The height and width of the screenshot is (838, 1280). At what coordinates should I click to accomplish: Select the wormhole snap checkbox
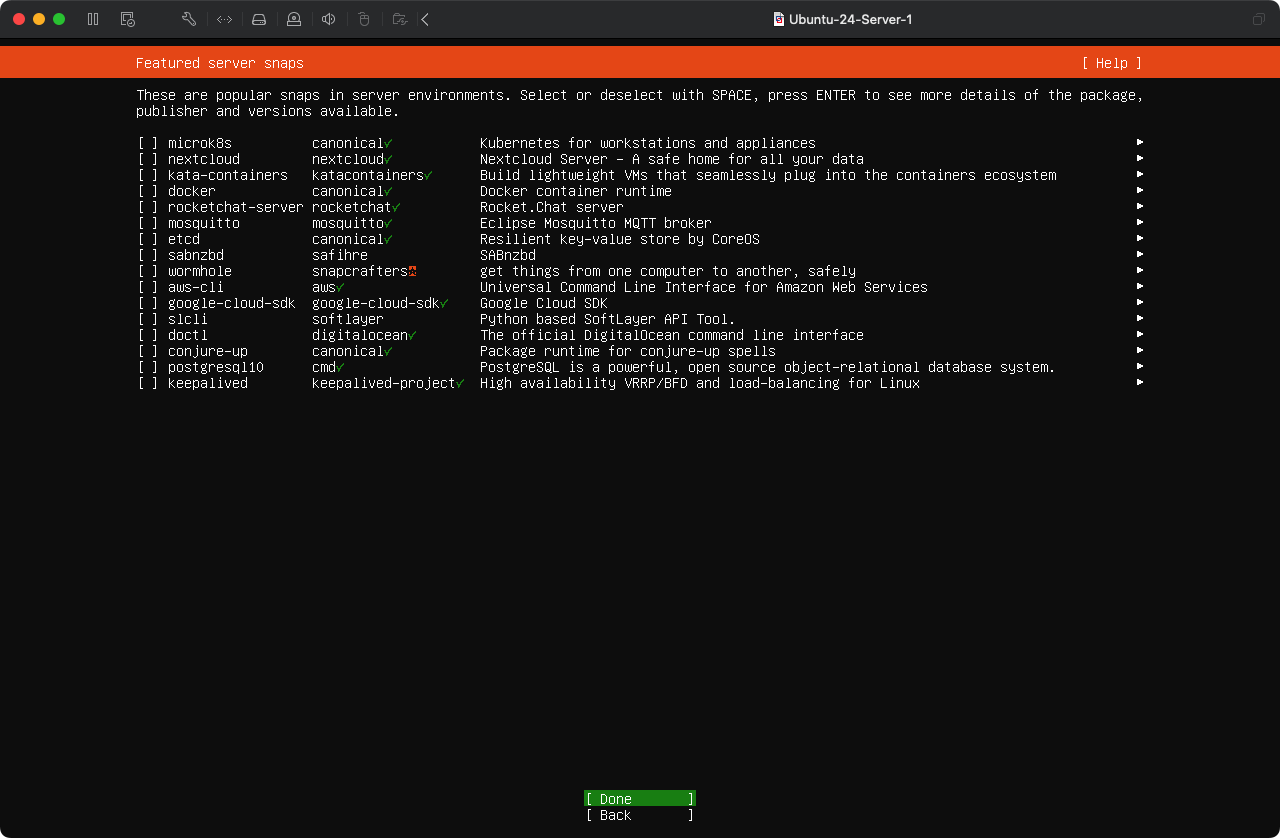[x=148, y=271]
